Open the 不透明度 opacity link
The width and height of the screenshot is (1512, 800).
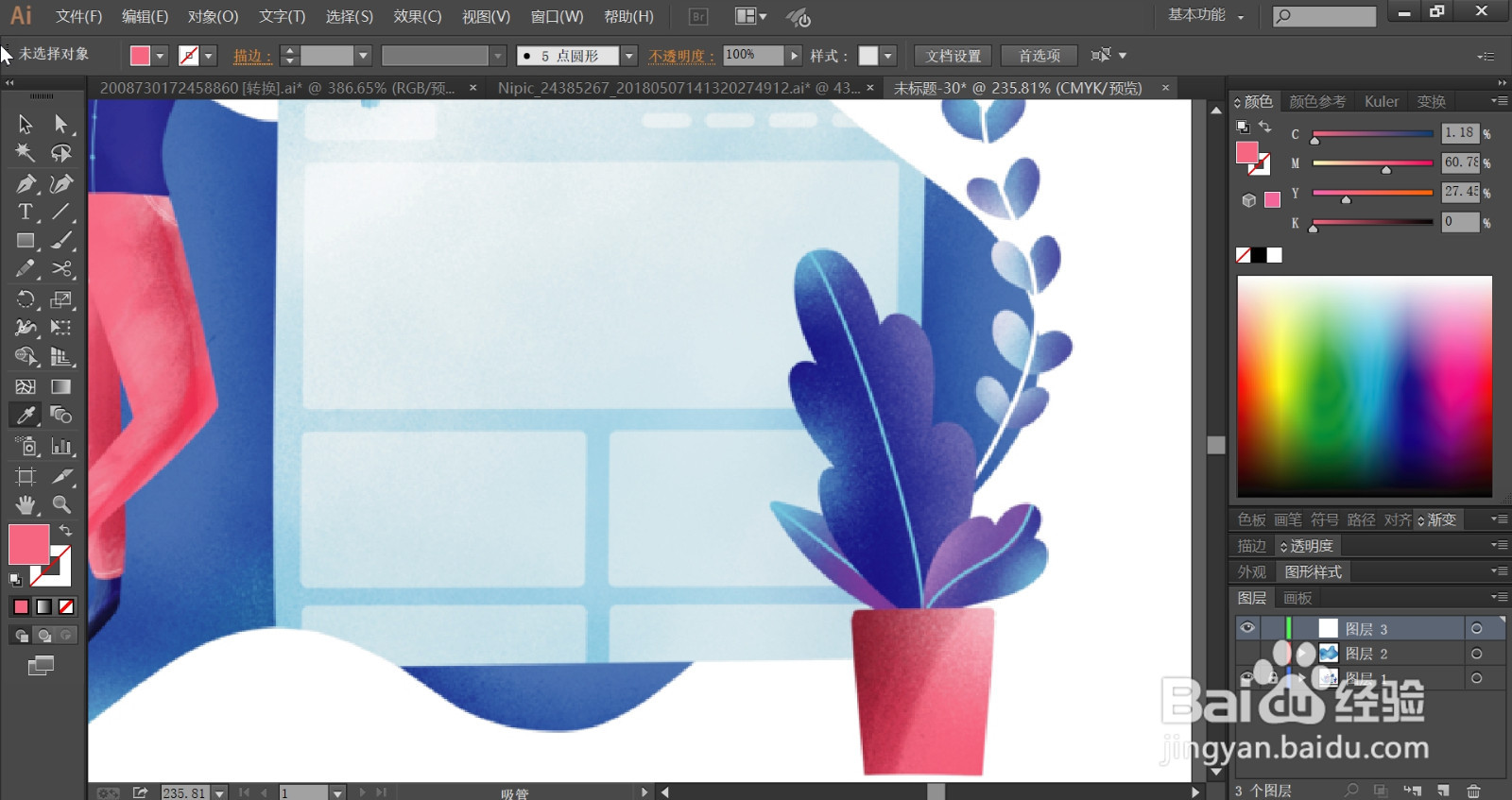tap(681, 56)
